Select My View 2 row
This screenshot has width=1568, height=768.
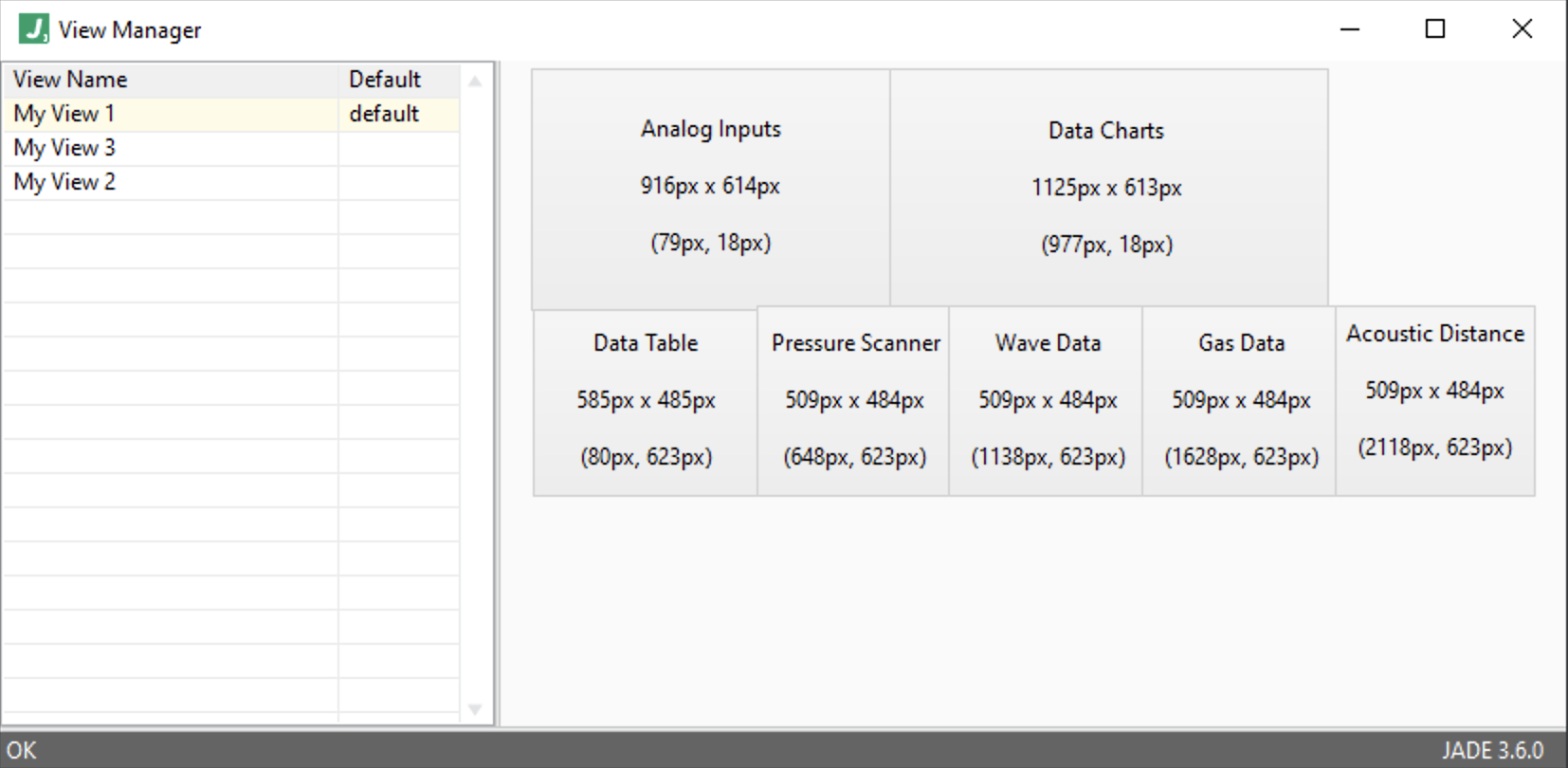point(231,182)
